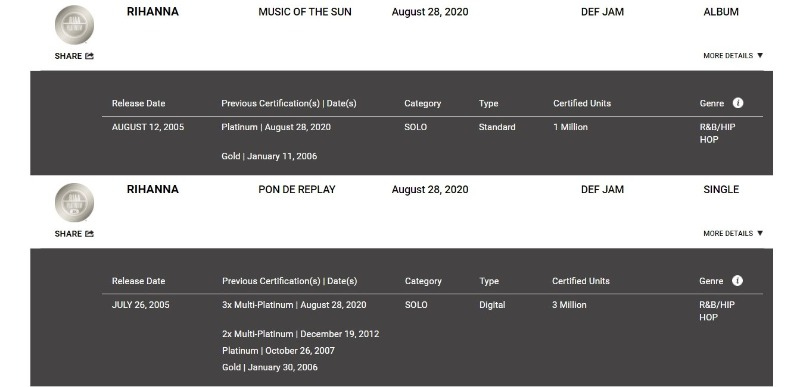Collapse More Details for Music of the Sun
Viewport: 800px width, 387px height.
coord(733,56)
